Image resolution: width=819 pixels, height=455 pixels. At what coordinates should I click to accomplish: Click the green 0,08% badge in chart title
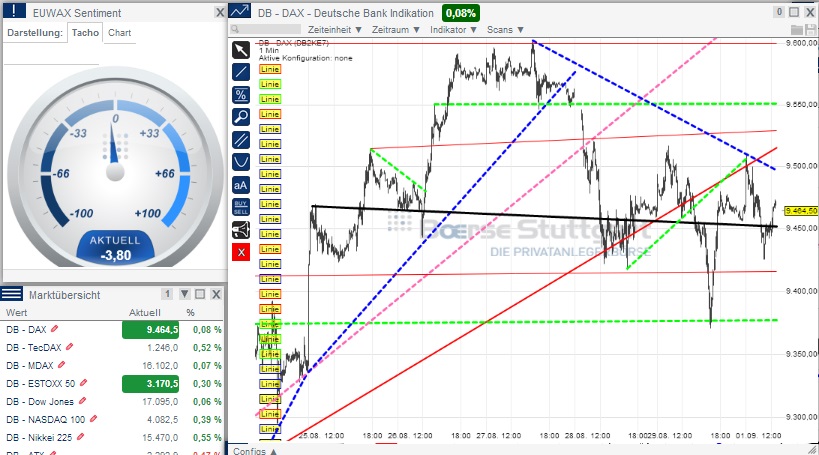[x=461, y=13]
